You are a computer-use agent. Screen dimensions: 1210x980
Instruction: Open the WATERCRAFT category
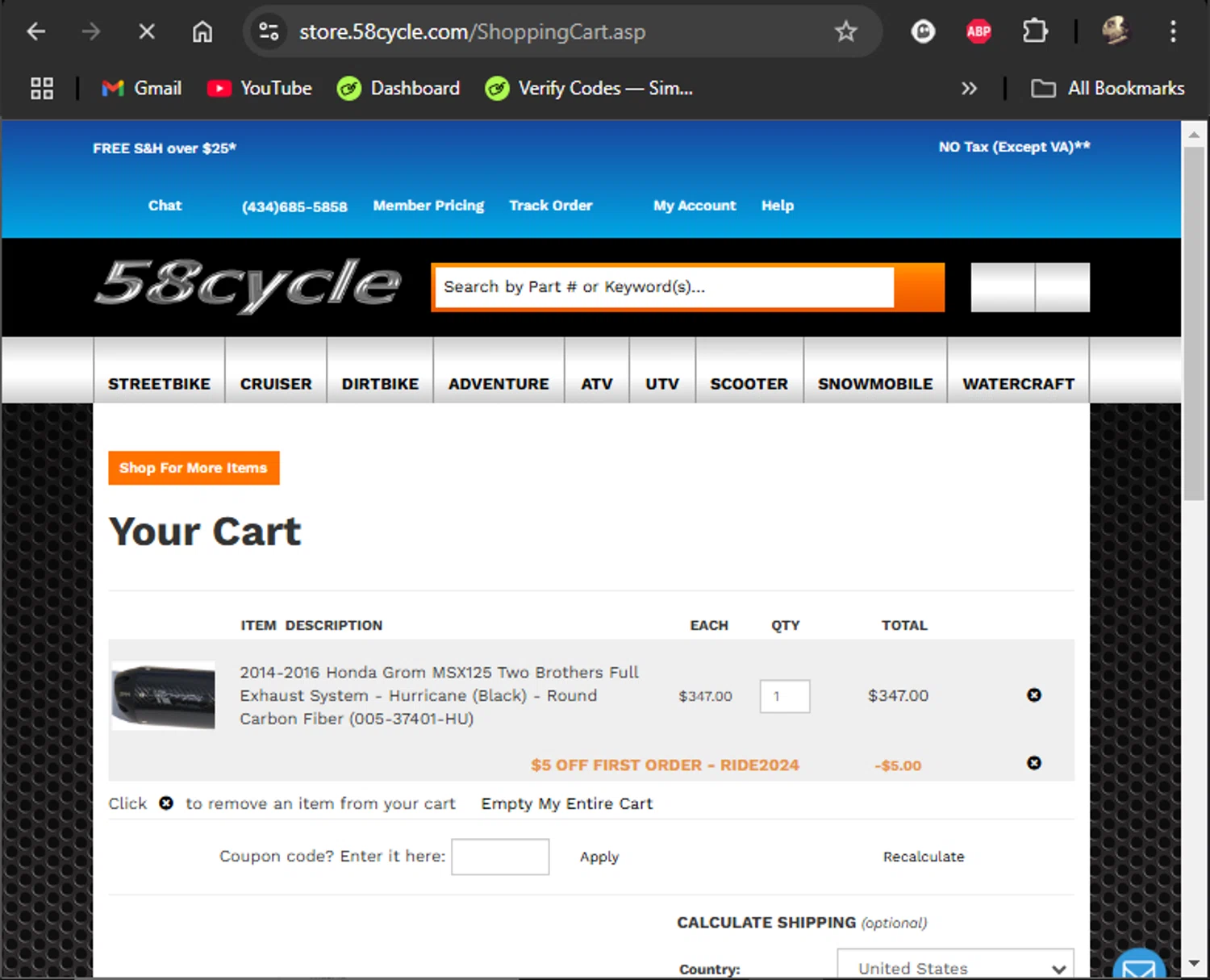[1018, 384]
